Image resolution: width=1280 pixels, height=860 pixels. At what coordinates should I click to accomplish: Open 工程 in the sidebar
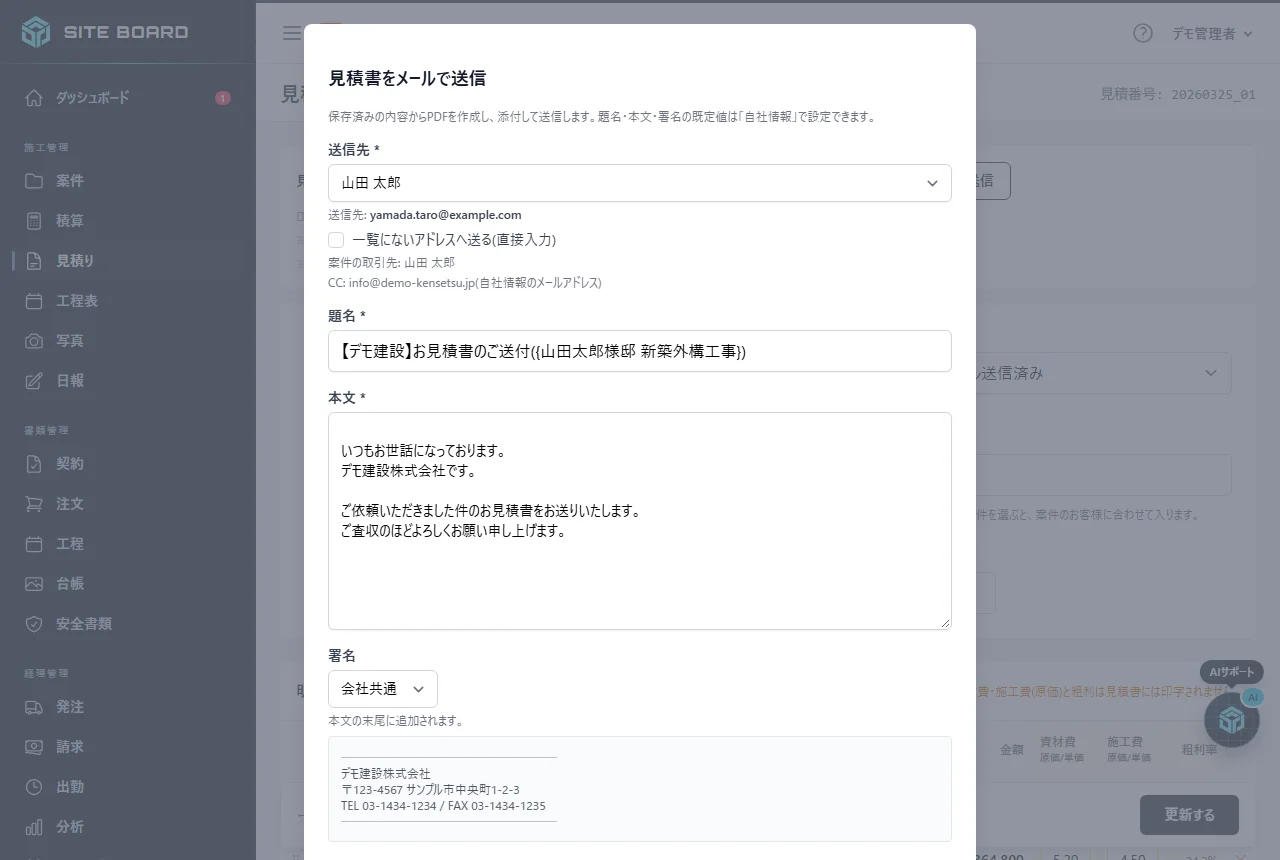pyautogui.click(x=70, y=544)
